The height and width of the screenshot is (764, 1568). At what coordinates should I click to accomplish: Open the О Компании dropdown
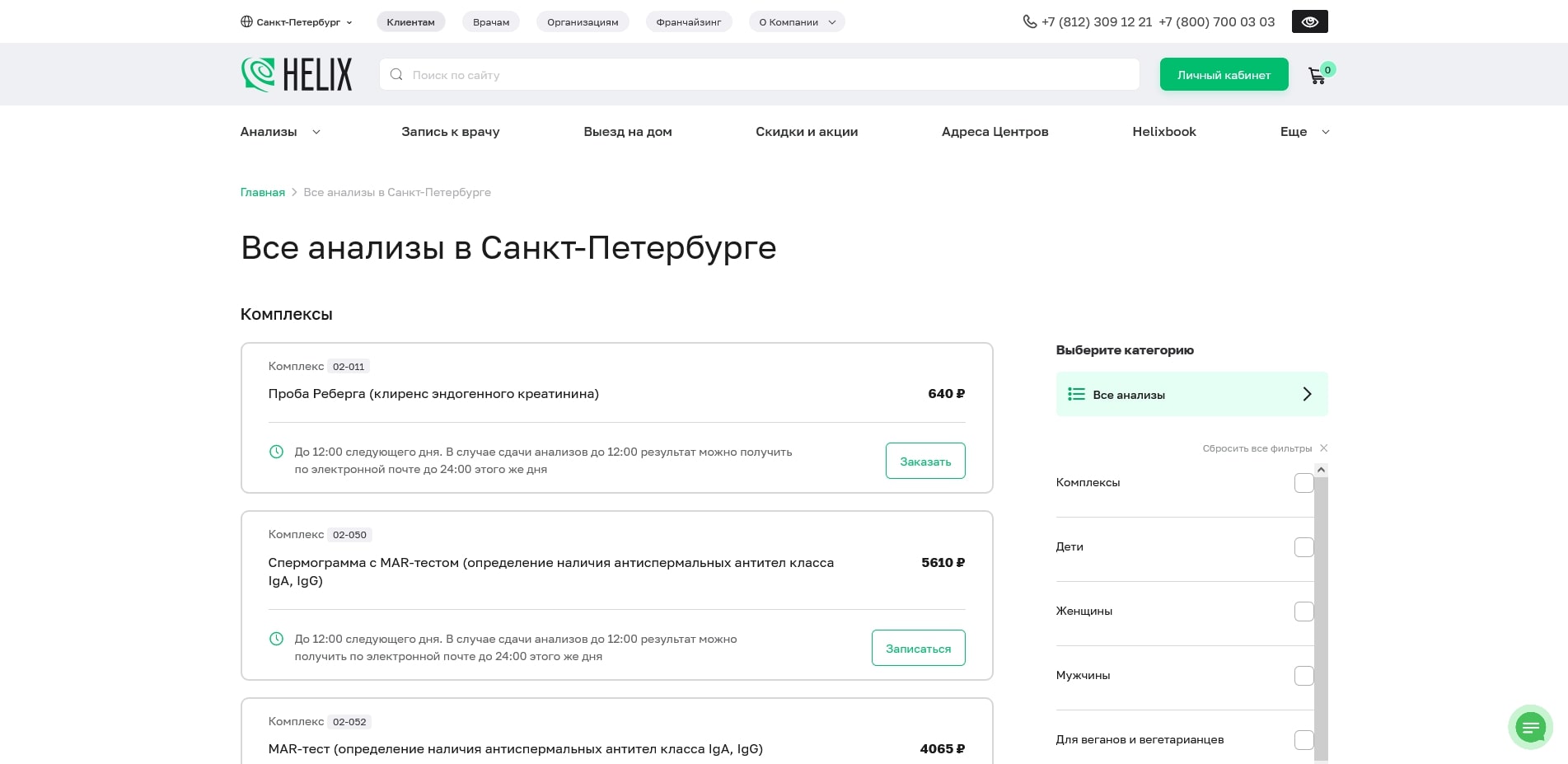(x=795, y=22)
